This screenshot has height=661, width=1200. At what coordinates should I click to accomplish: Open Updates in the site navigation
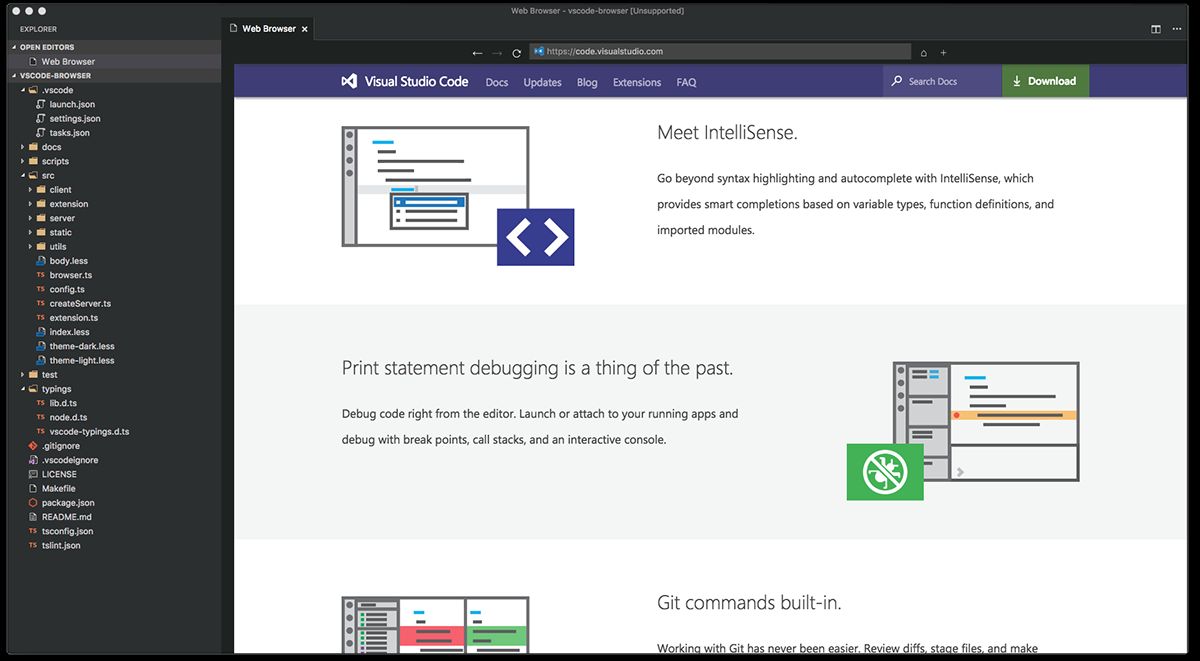[542, 82]
